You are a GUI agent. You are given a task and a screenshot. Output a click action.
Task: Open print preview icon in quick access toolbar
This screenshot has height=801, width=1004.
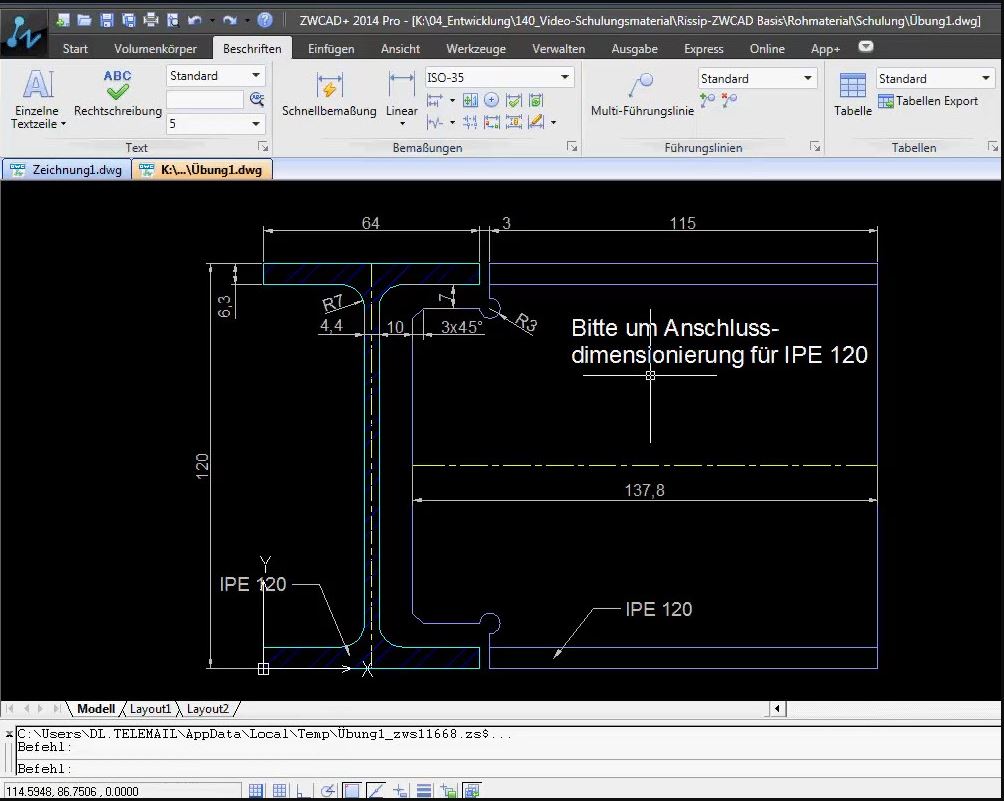click(173, 20)
